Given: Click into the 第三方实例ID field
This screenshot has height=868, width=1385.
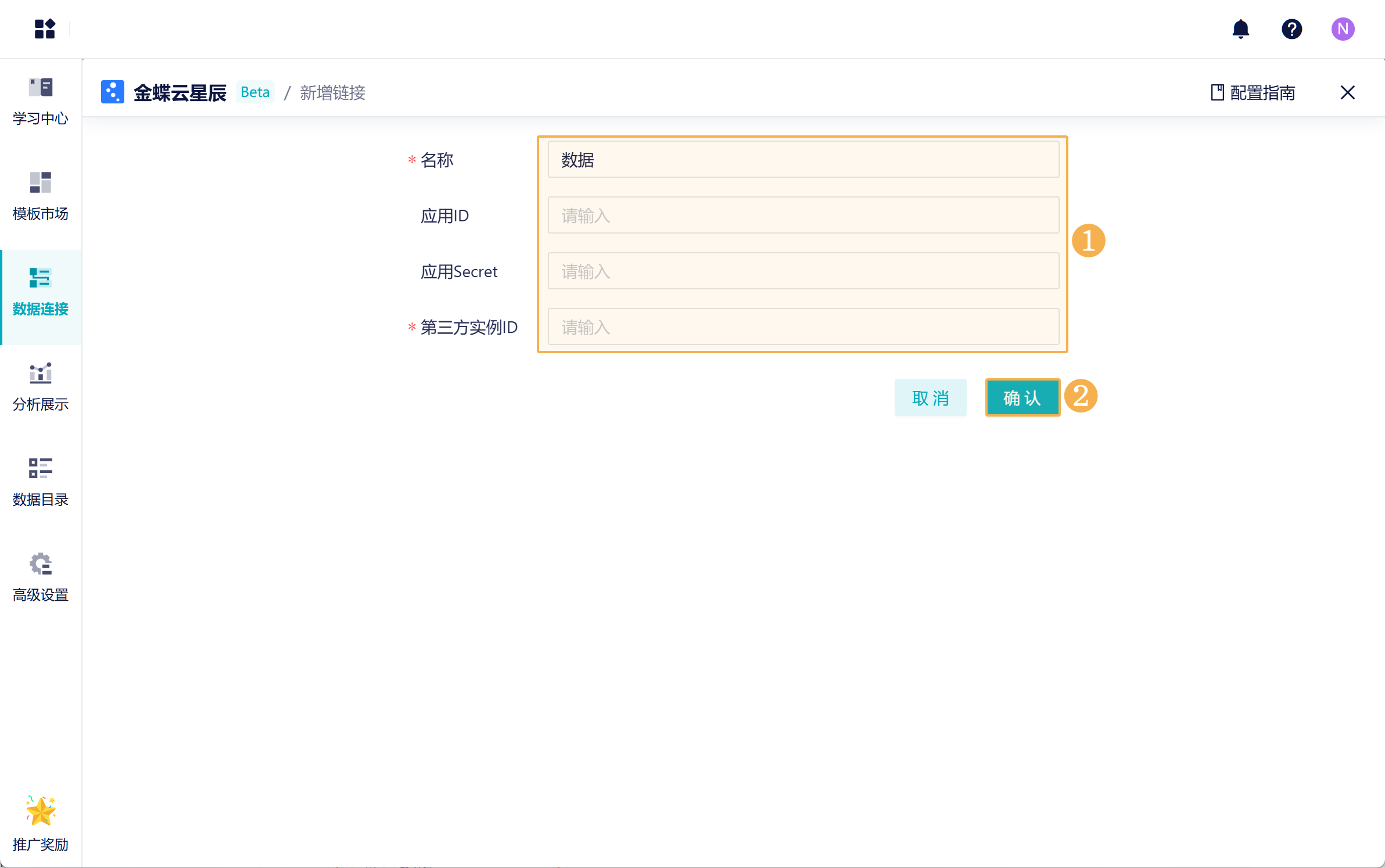Looking at the screenshot, I should [803, 327].
